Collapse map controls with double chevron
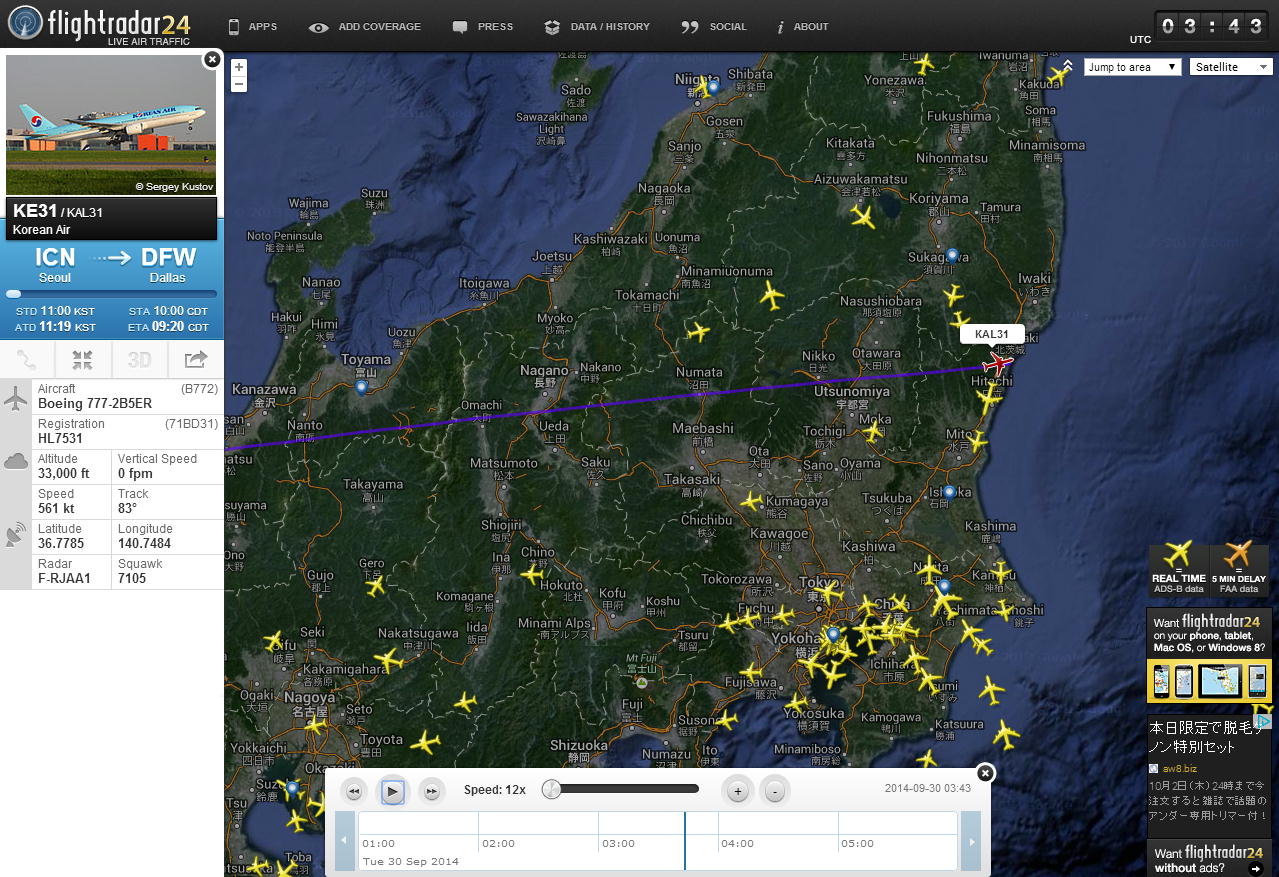The height and width of the screenshot is (877, 1279). click(x=1068, y=66)
